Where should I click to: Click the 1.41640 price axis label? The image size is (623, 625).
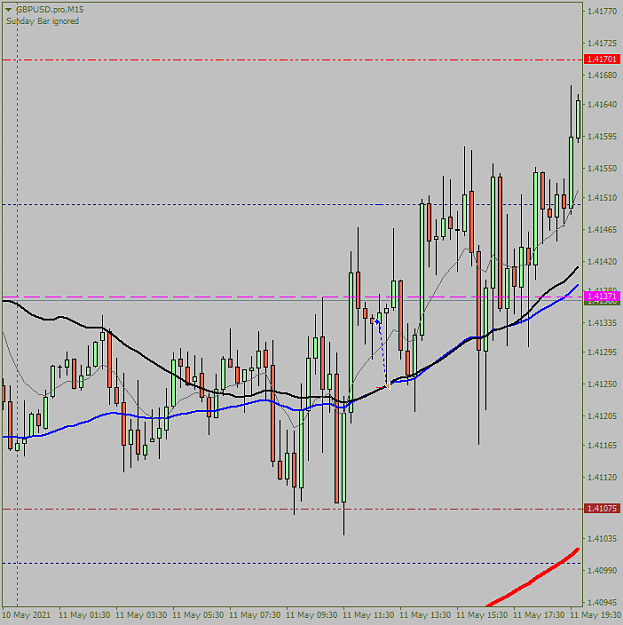pyautogui.click(x=602, y=104)
